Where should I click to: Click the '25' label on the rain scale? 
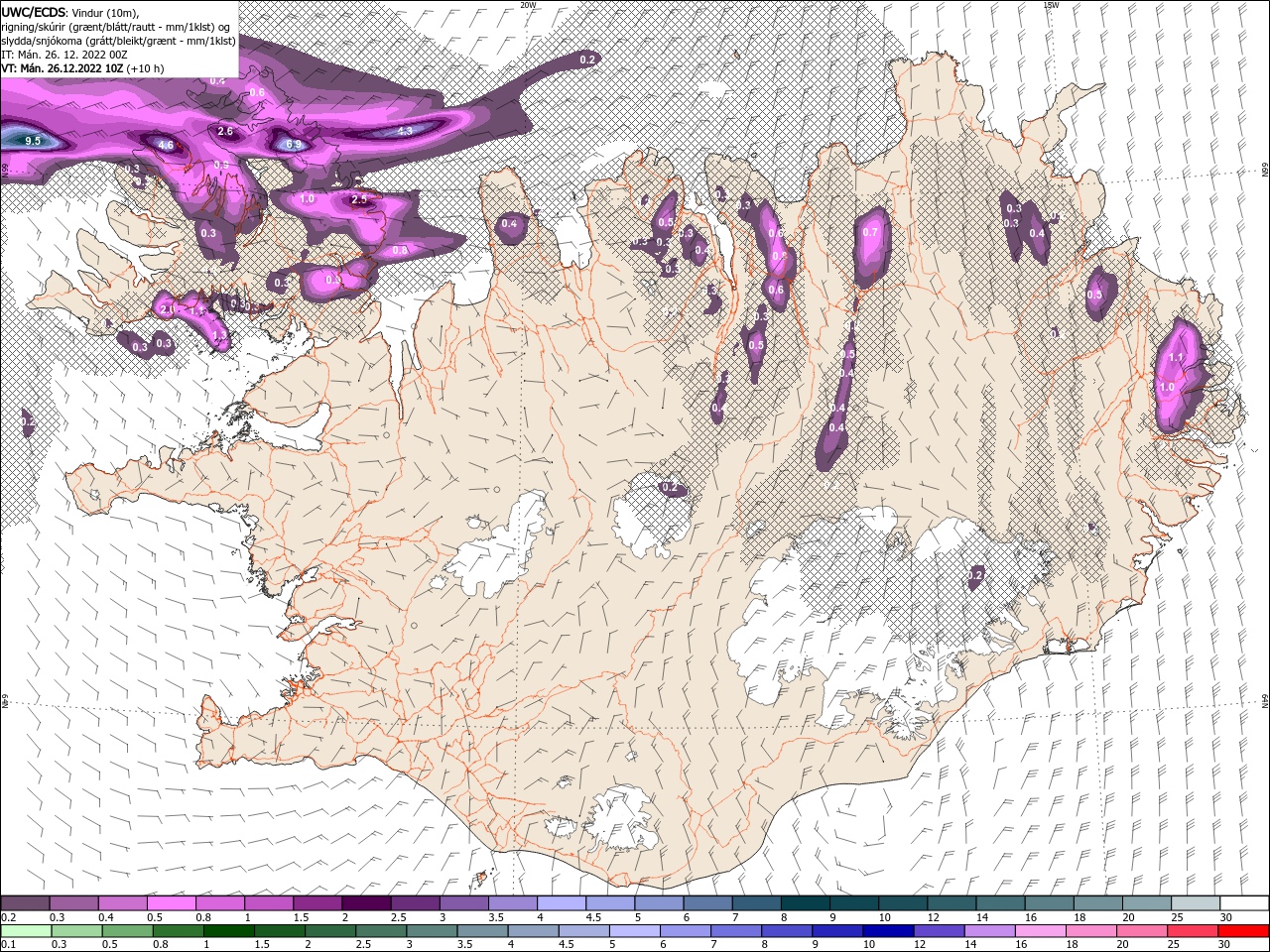1173,945
